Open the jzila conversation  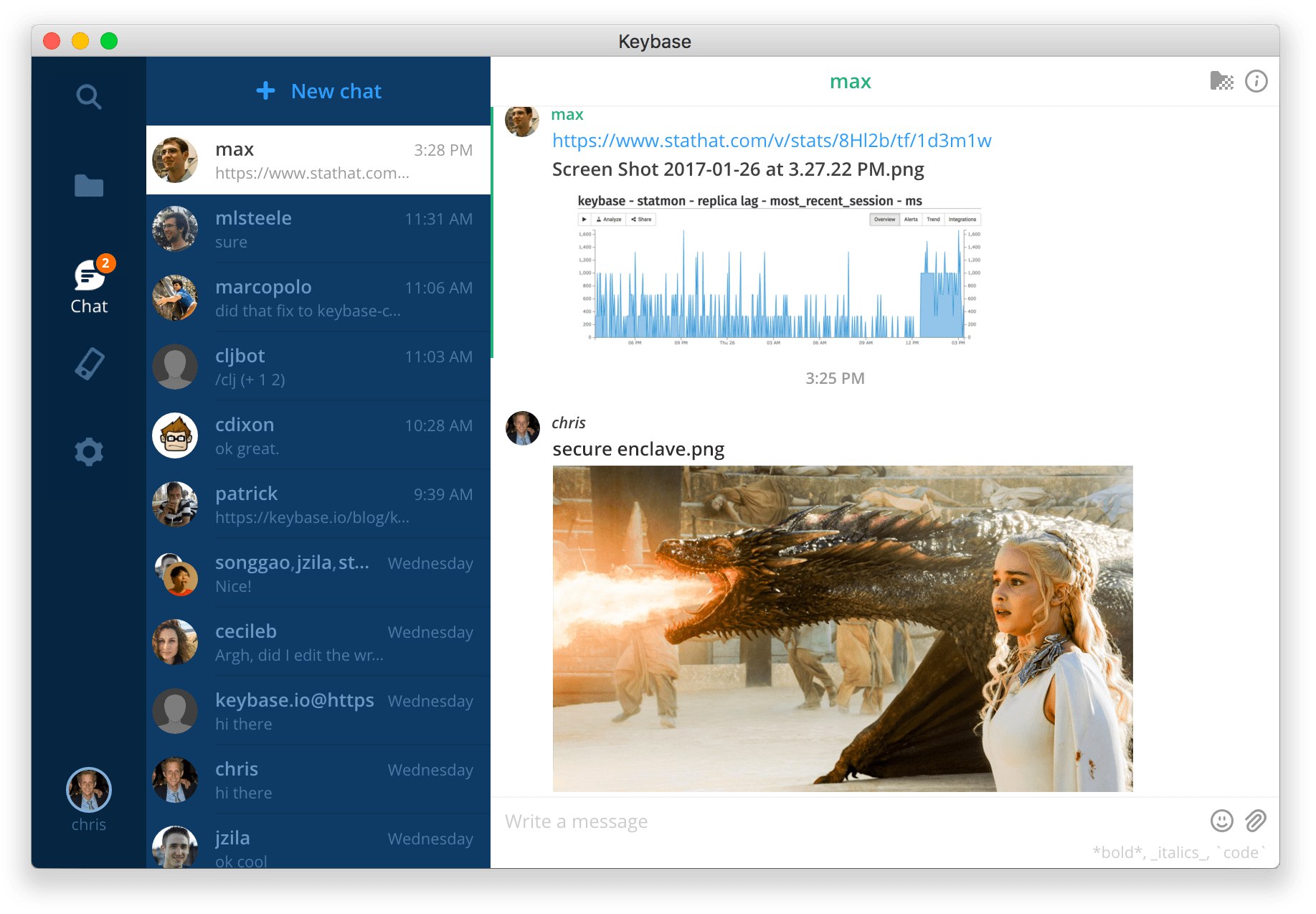318,841
